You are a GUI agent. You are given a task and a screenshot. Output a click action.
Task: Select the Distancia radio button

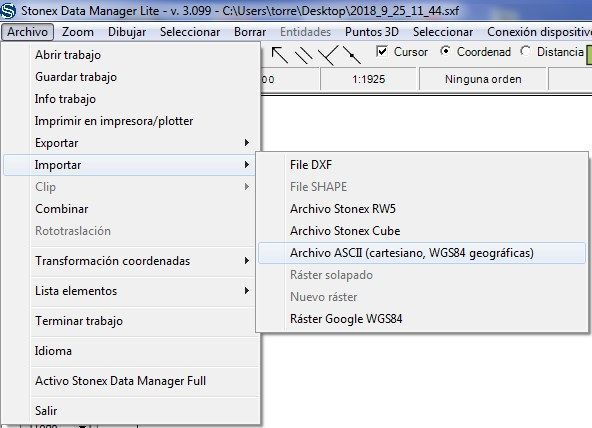[x=525, y=51]
